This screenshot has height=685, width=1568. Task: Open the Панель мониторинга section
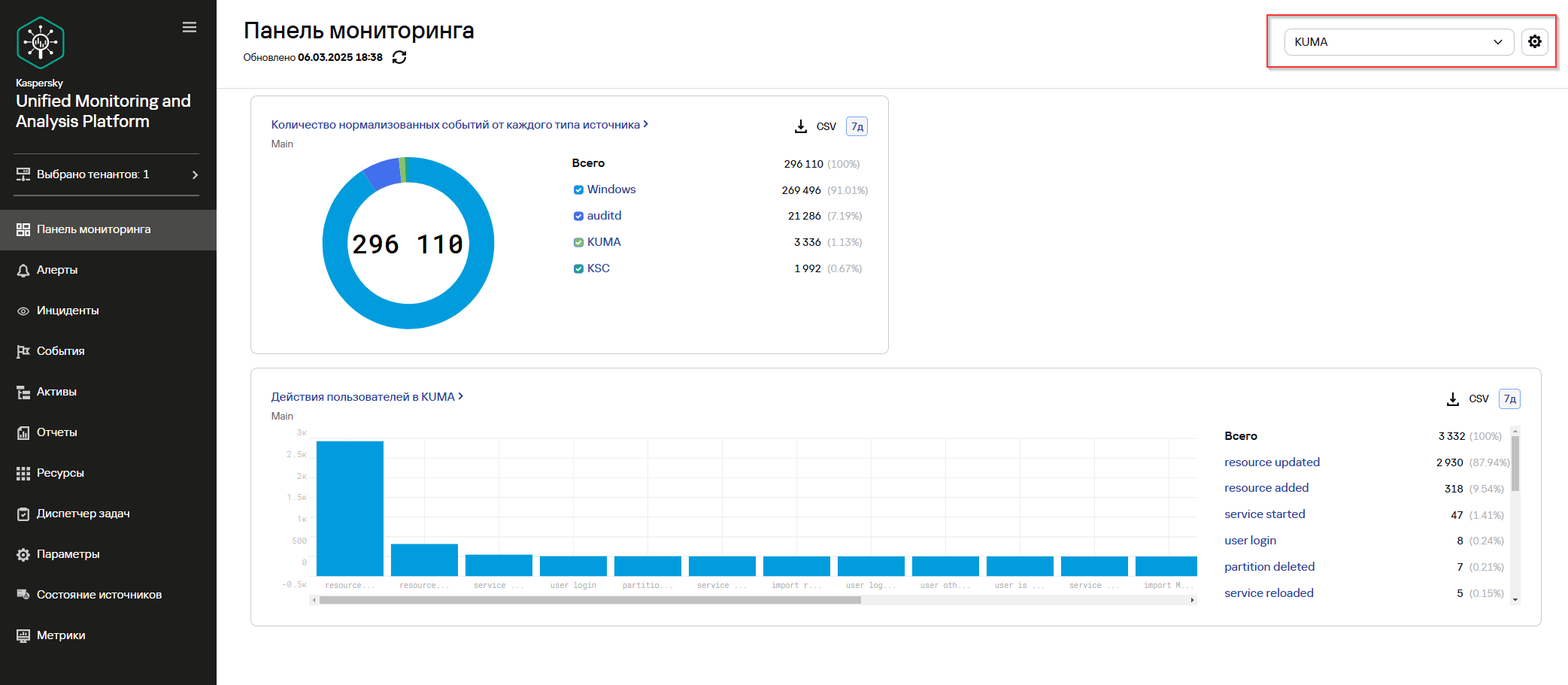point(108,229)
